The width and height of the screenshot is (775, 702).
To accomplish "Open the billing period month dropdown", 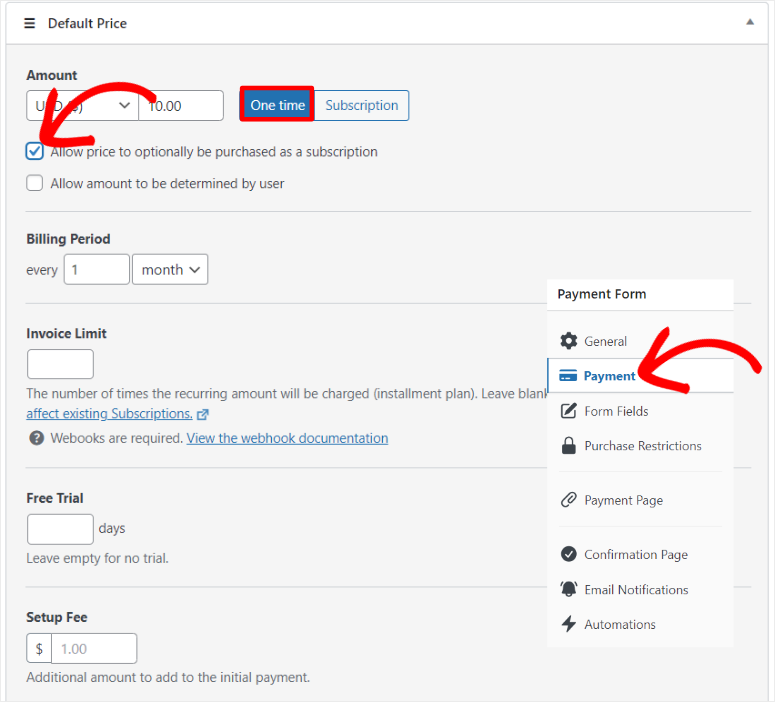I will click(170, 269).
